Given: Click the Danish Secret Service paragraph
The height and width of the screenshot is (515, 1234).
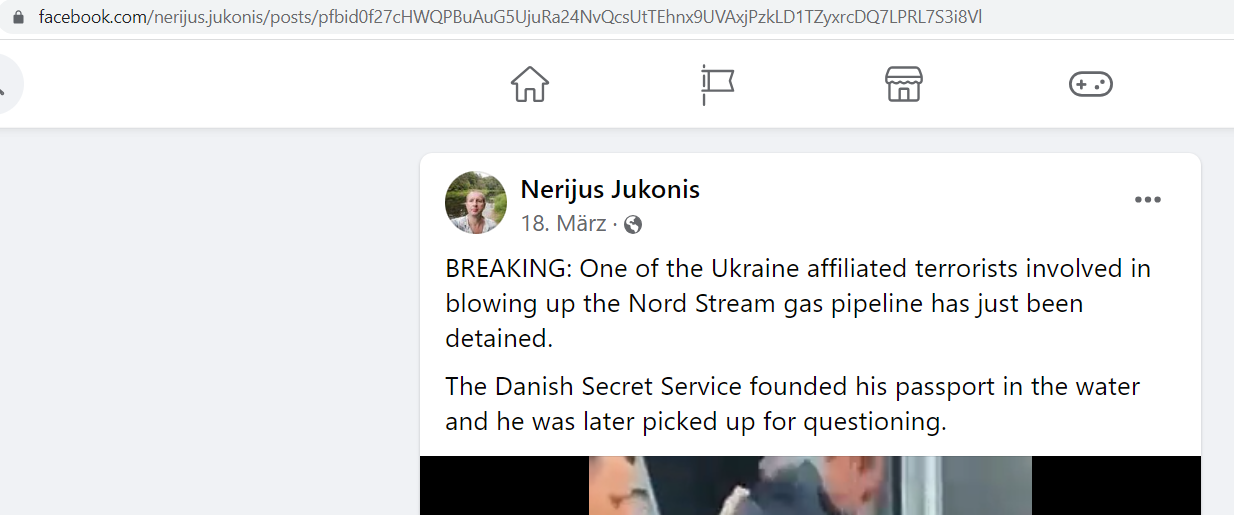Looking at the screenshot, I should (x=793, y=404).
